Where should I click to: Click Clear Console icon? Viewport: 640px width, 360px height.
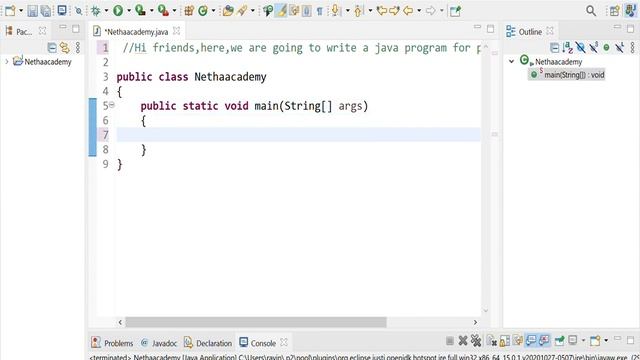click(x=491, y=340)
